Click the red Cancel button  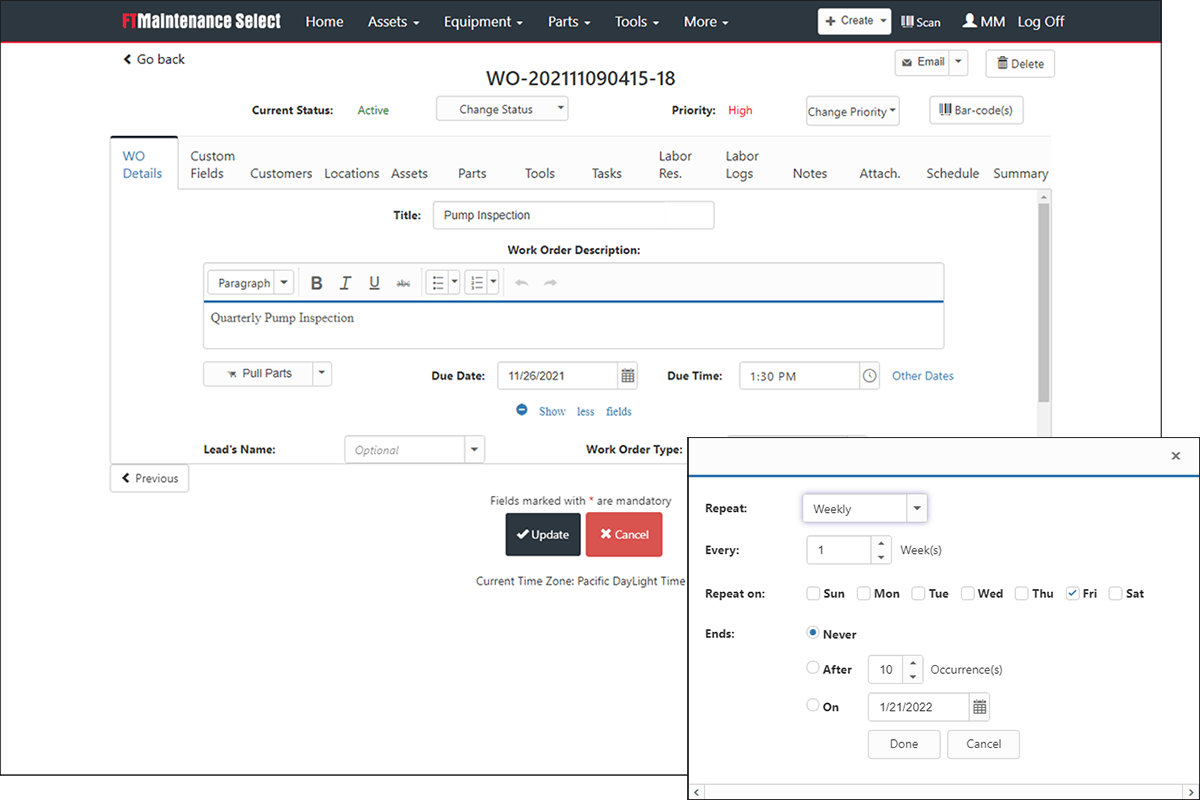624,534
